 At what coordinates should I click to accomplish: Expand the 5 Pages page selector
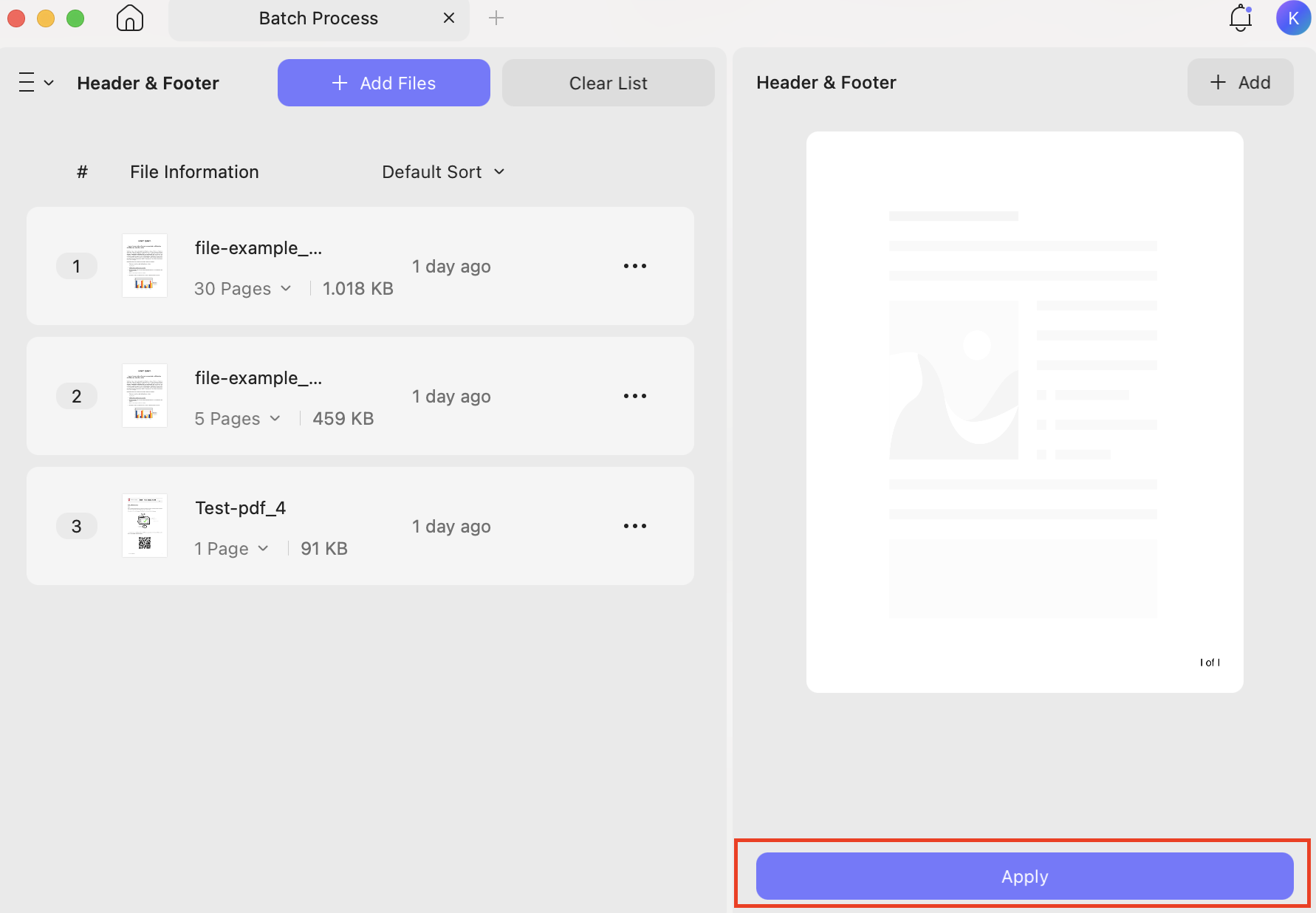coord(276,418)
